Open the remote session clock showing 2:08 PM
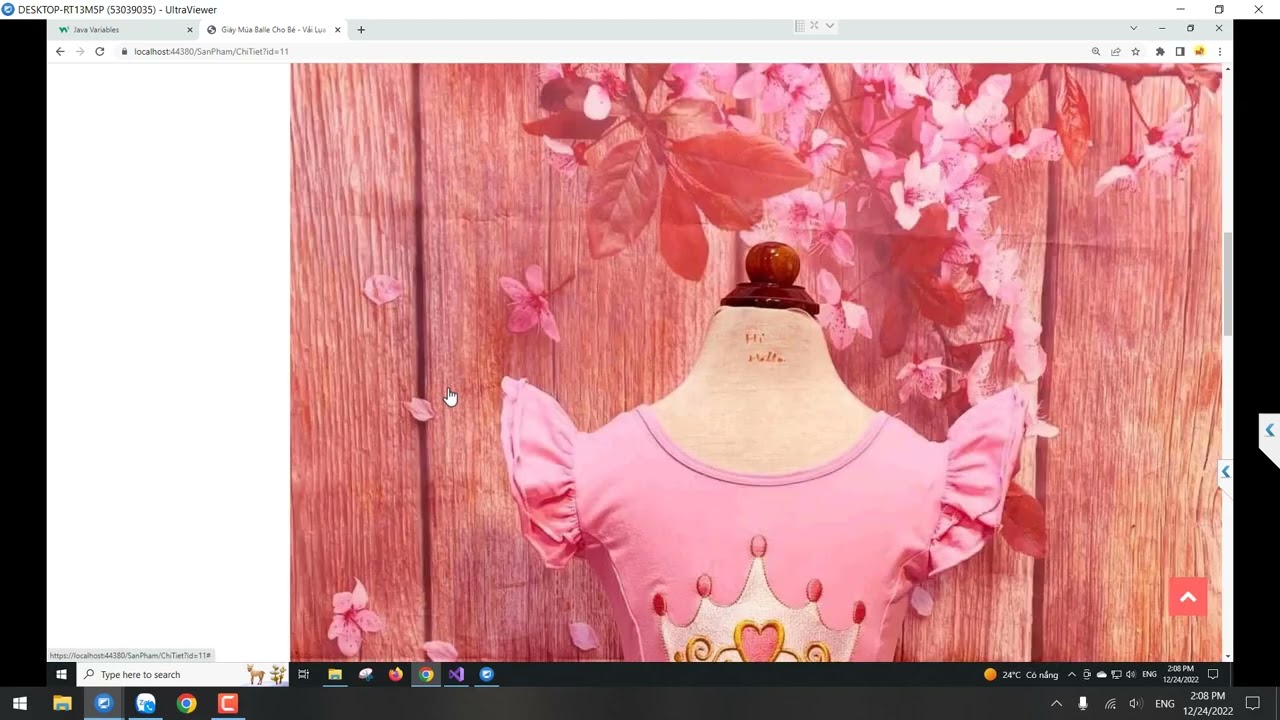 (1181, 674)
